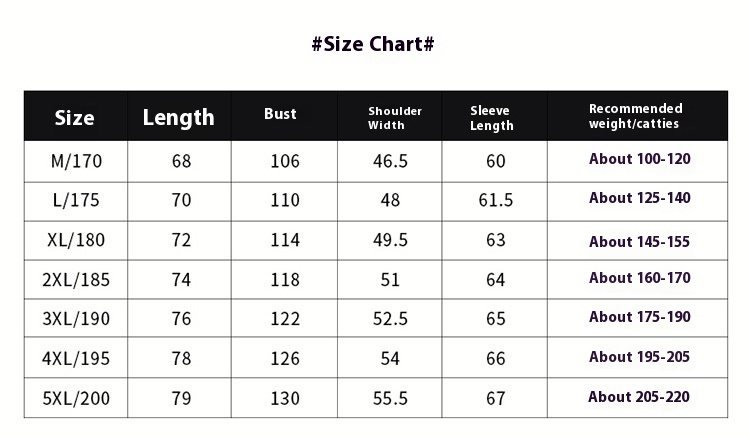Select the 3XL/190 size cell
Image resolution: width=750 pixels, height=442 pixels.
[76, 319]
